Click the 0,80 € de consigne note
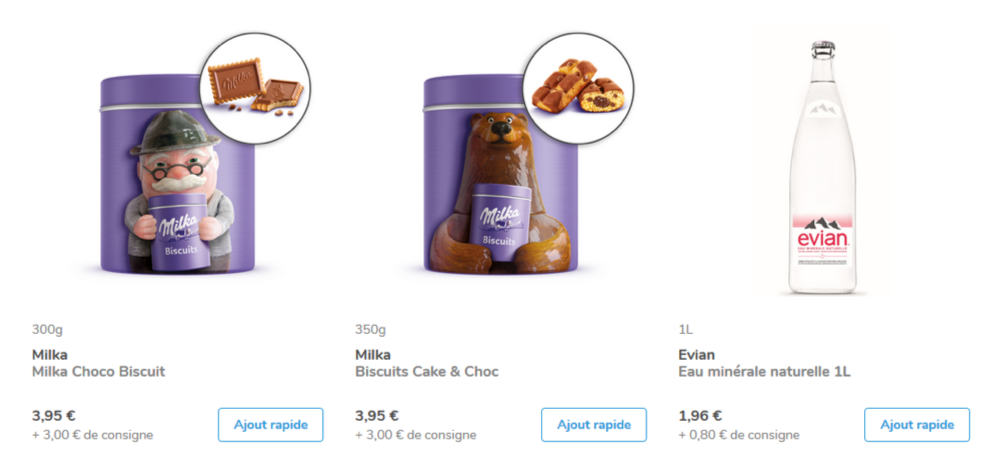 click(739, 435)
